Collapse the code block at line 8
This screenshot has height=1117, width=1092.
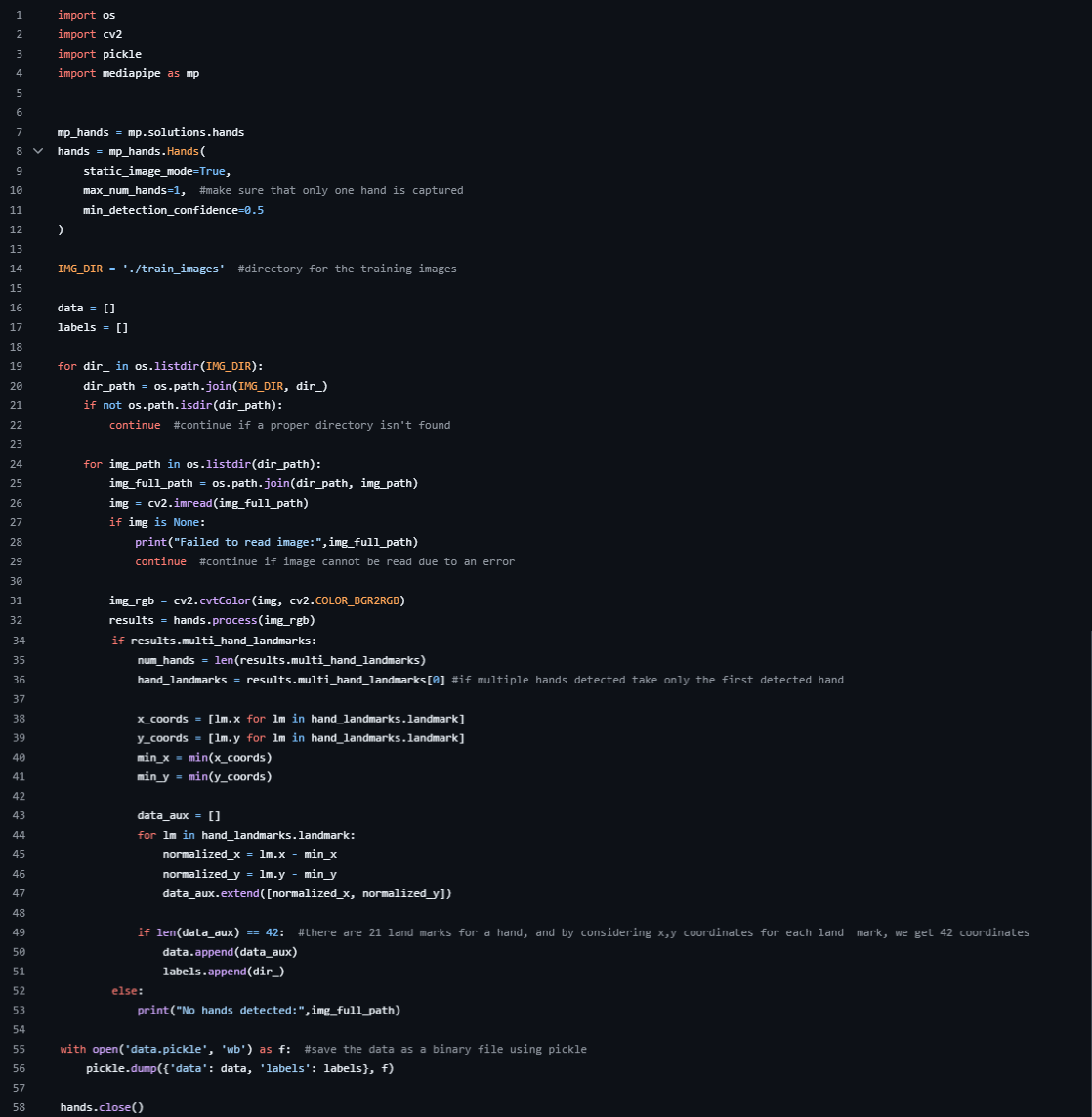38,151
